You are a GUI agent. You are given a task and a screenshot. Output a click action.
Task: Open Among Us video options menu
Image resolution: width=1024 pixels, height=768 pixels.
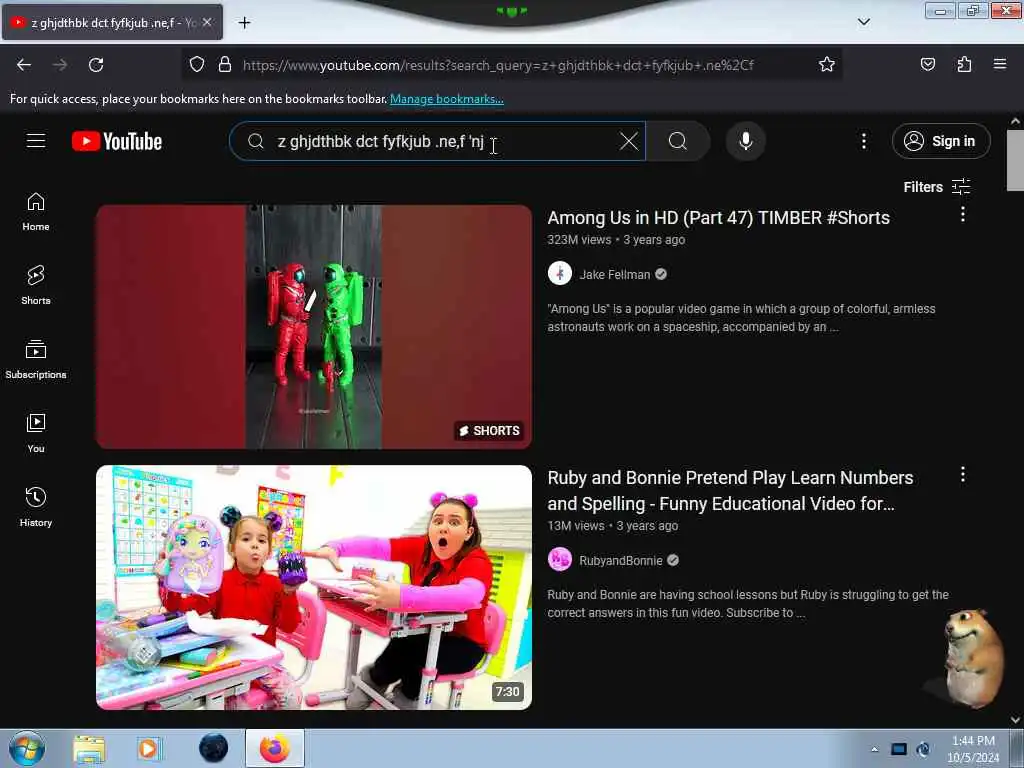point(963,214)
